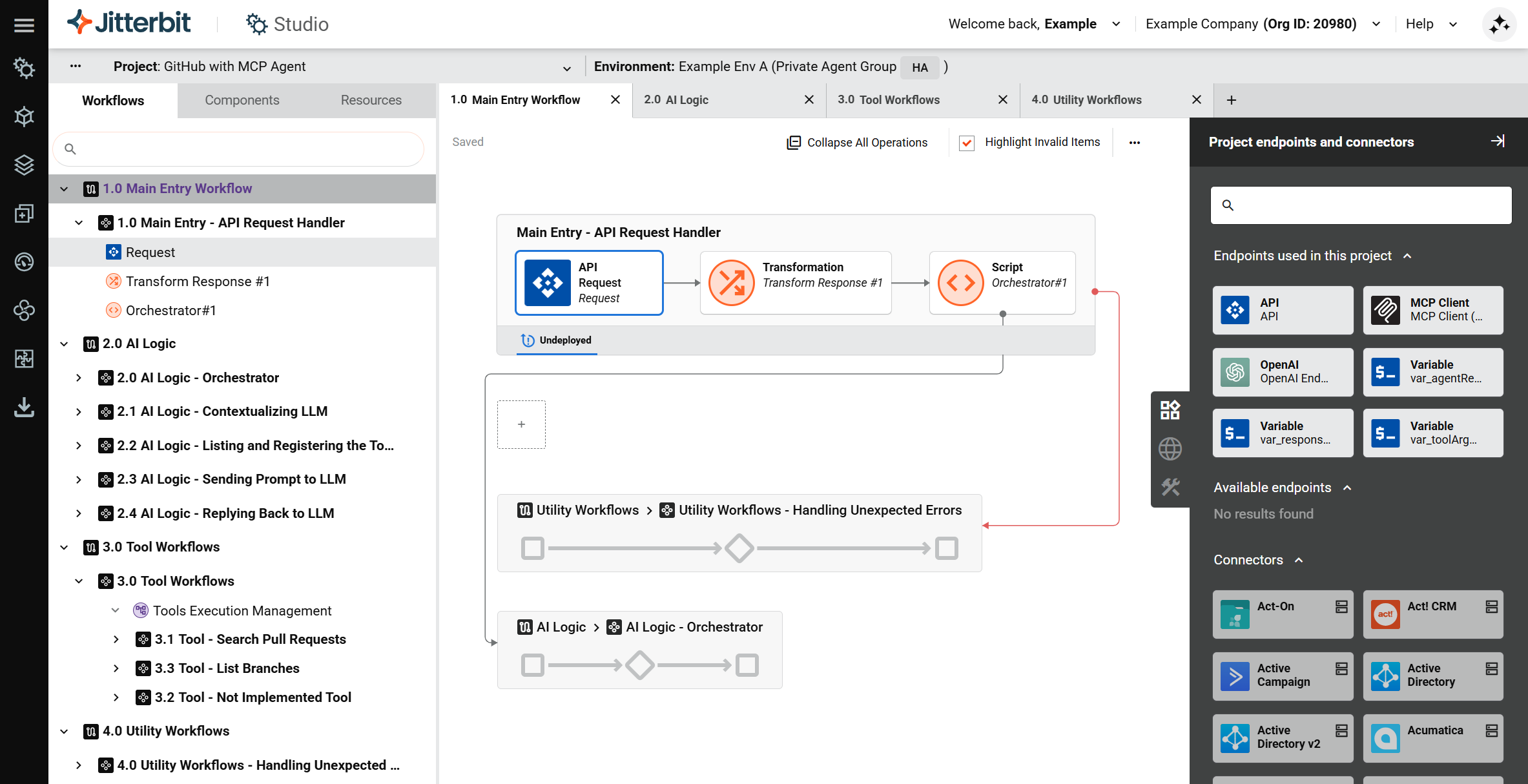This screenshot has width=1528, height=784.
Task: Select the MCP Client endpoint tile
Action: (1432, 310)
